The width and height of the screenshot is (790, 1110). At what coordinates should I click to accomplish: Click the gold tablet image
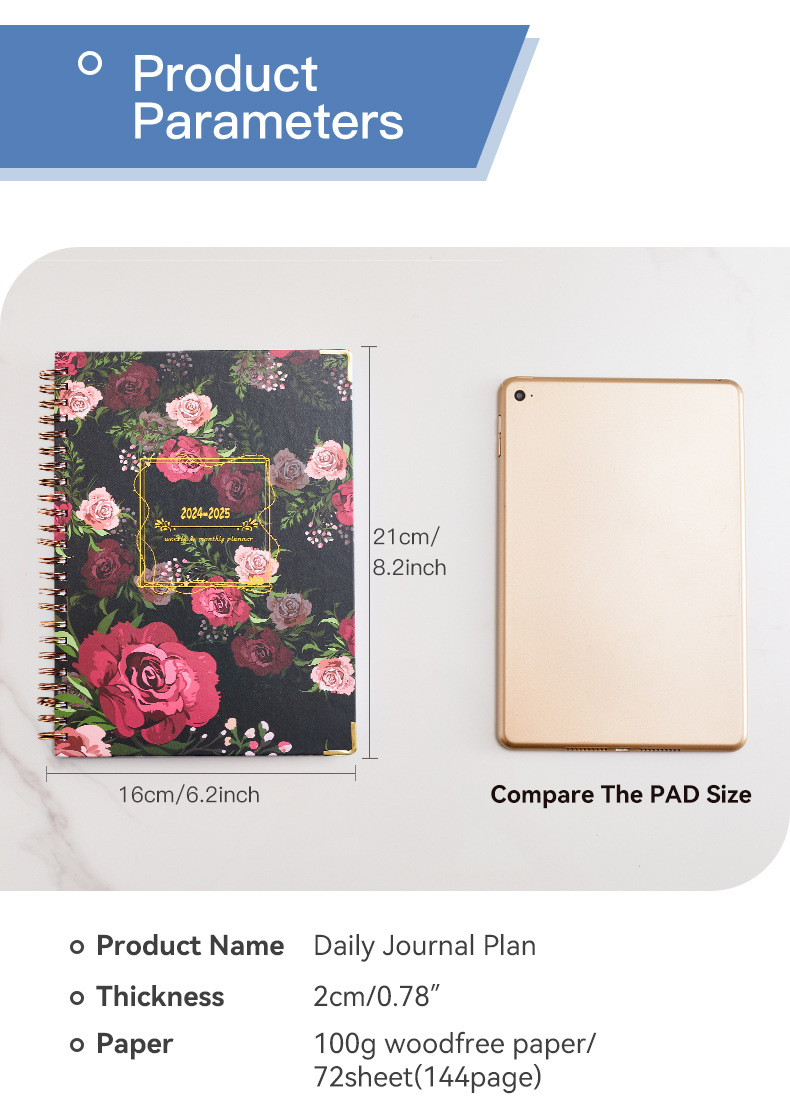pyautogui.click(x=621, y=563)
